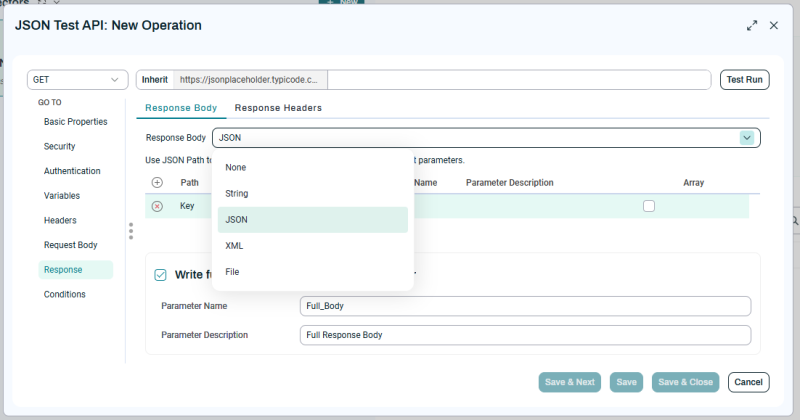Select File option in dropdown list
Screen dimensions: 800x420
(x=232, y=271)
